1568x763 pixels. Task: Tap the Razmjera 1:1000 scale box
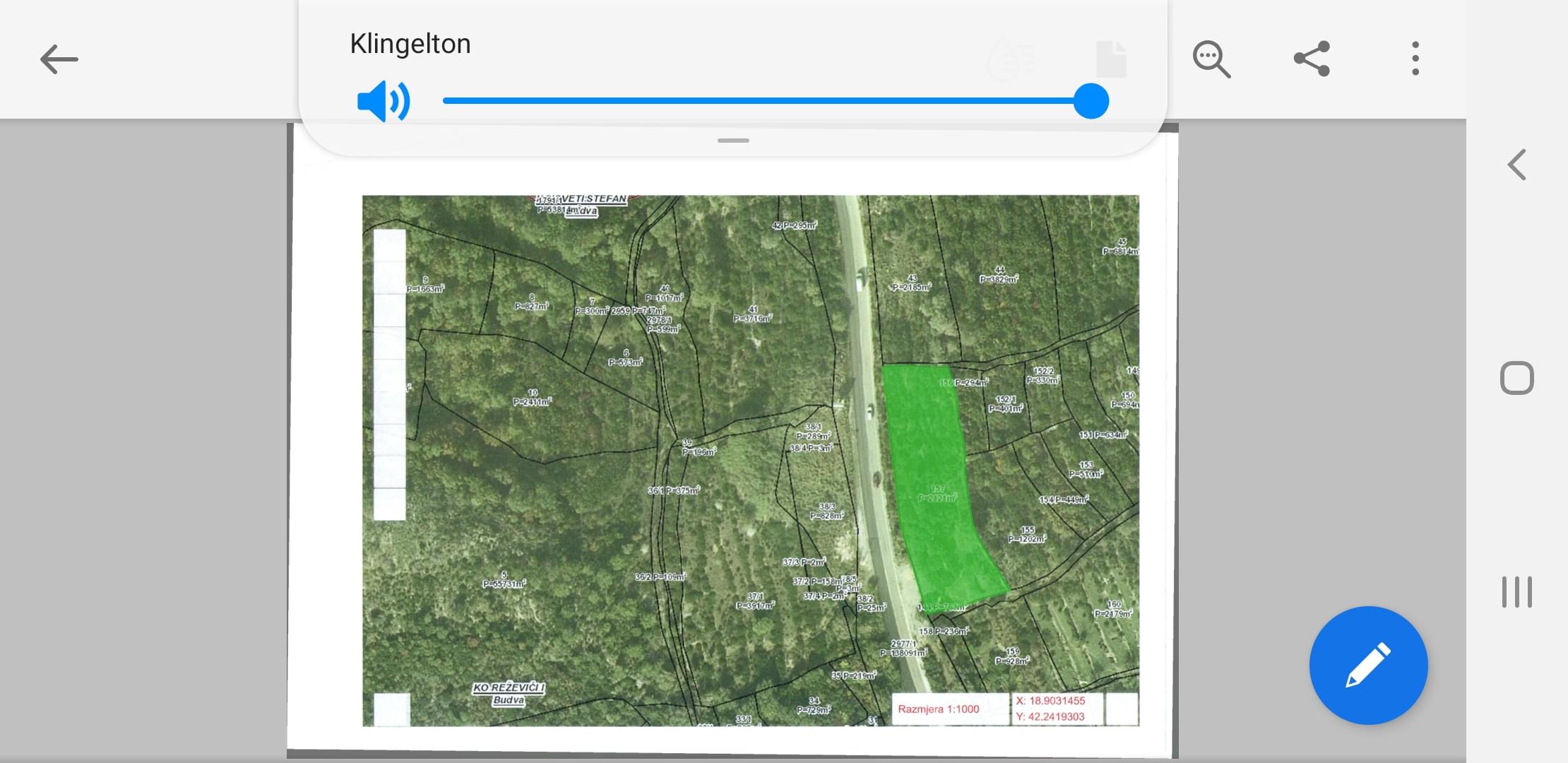[939, 709]
